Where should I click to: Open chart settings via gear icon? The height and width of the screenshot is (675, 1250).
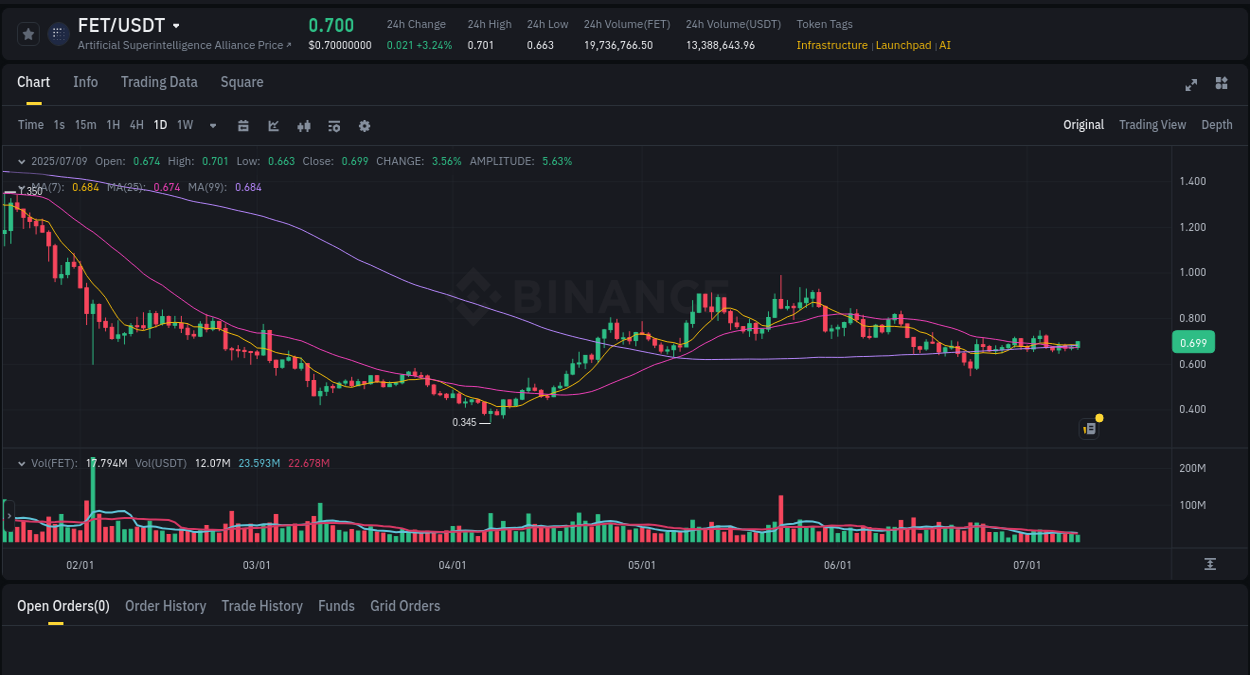pos(364,126)
